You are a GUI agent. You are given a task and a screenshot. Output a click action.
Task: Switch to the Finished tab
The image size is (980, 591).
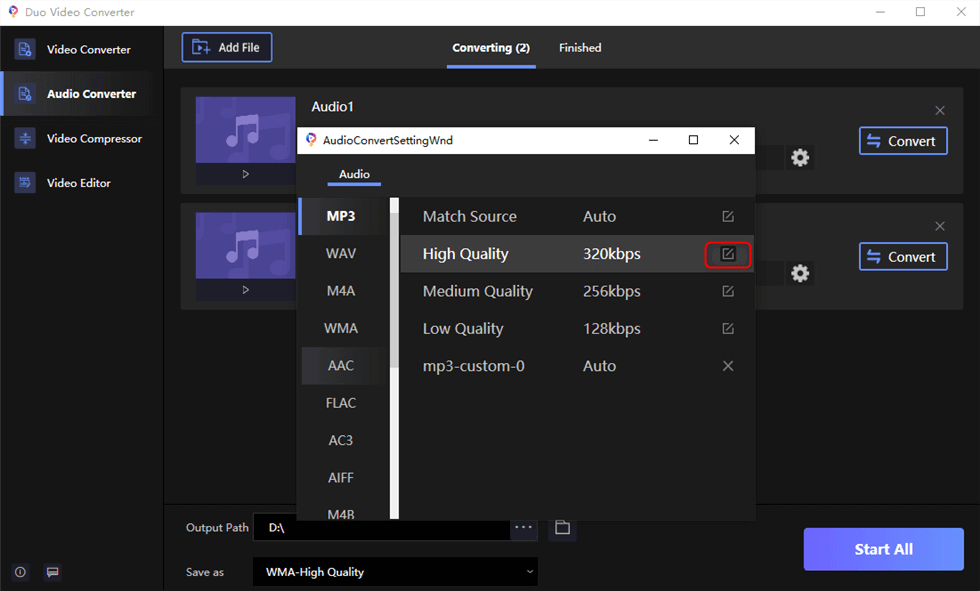click(580, 48)
